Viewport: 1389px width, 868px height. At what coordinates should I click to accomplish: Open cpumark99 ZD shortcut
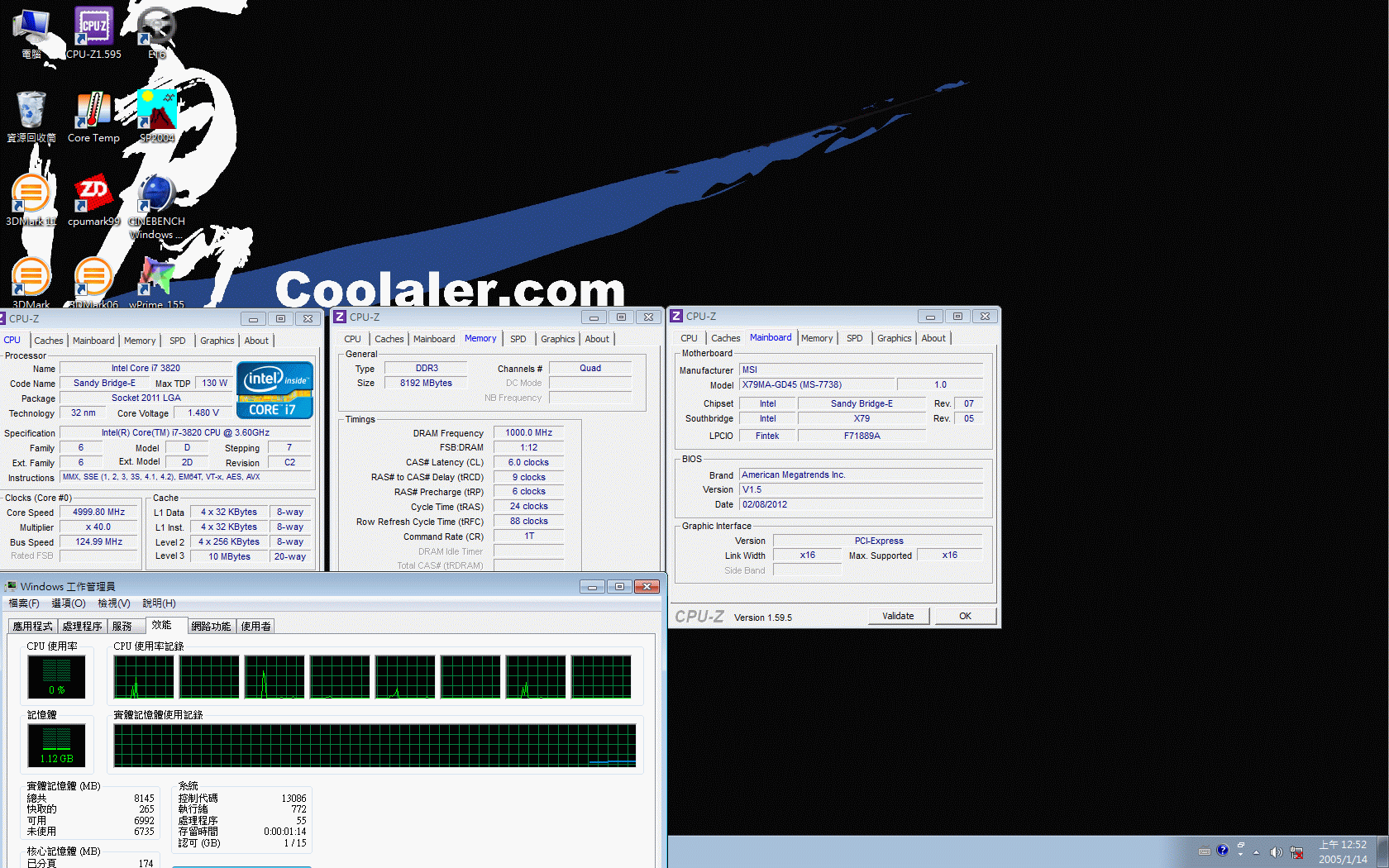tap(93, 200)
